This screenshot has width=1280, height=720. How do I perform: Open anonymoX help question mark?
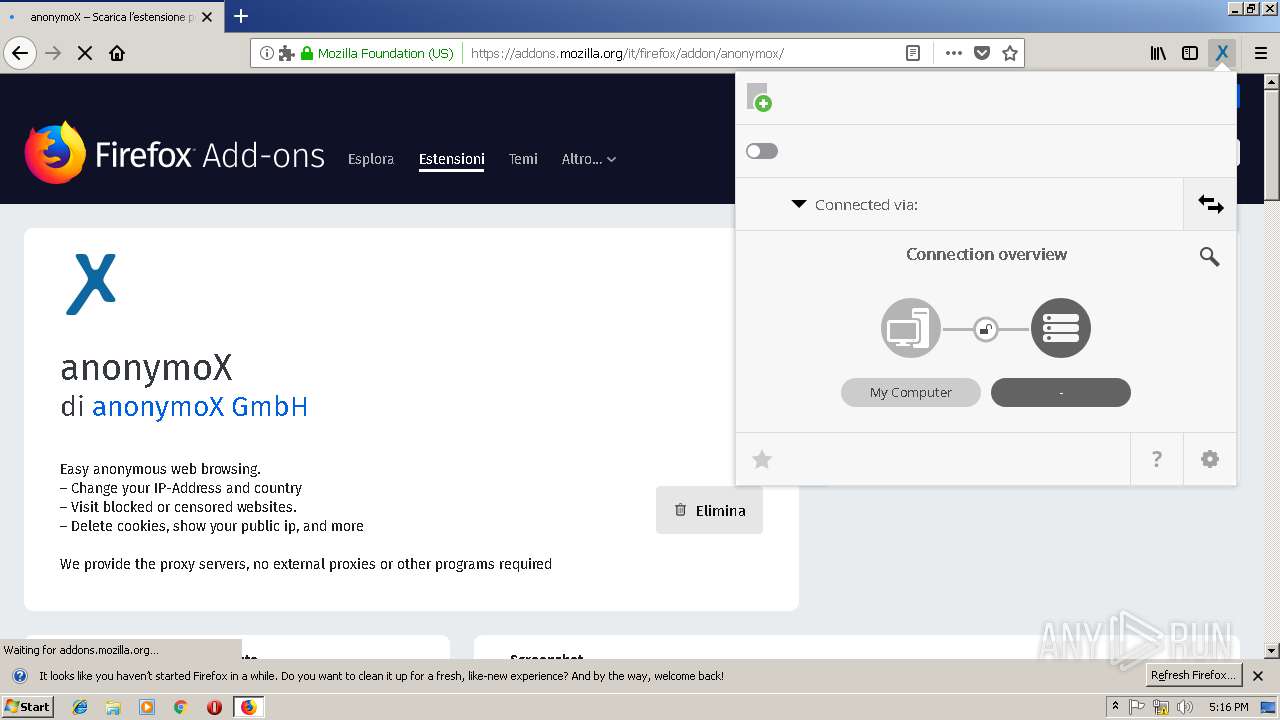[x=1157, y=459]
